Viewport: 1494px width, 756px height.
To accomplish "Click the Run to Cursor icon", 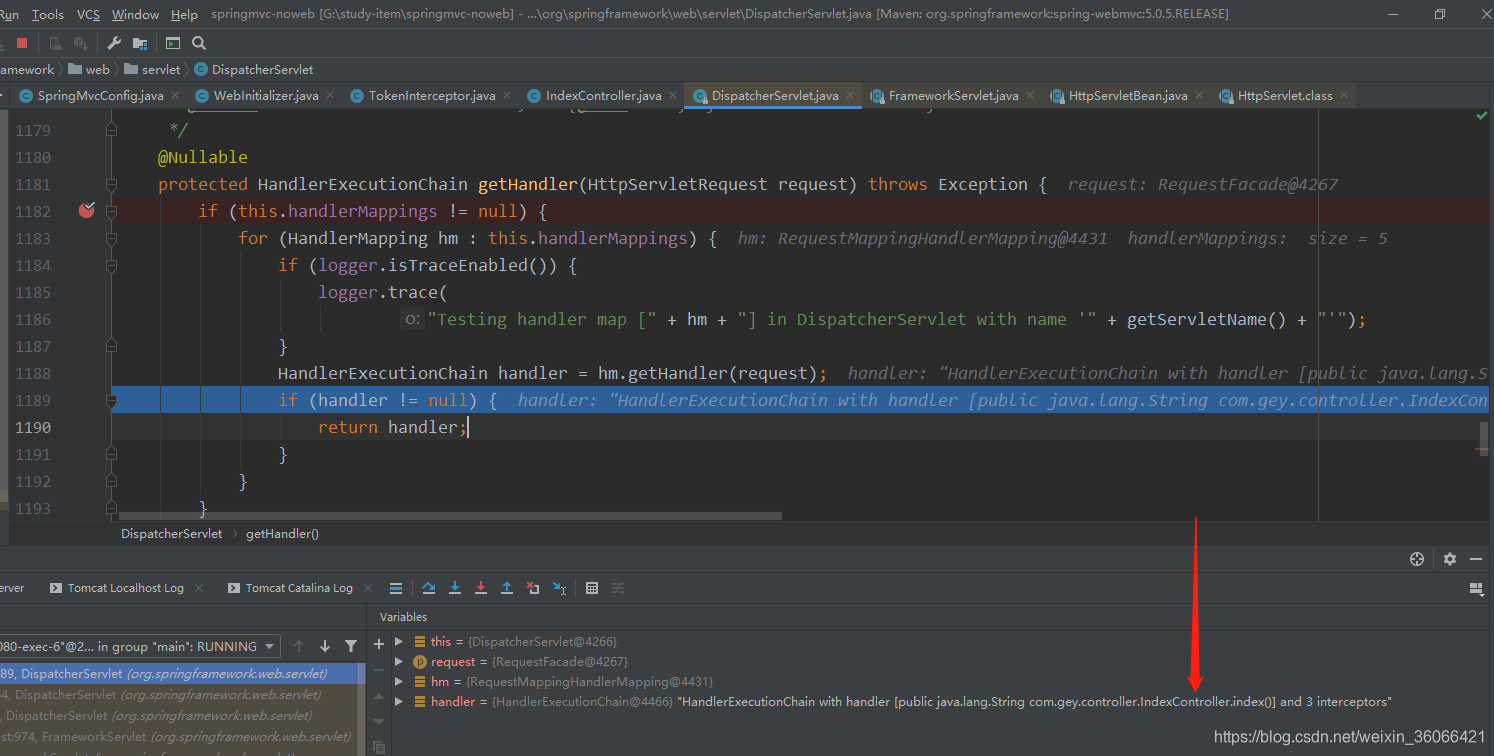I will click(559, 588).
